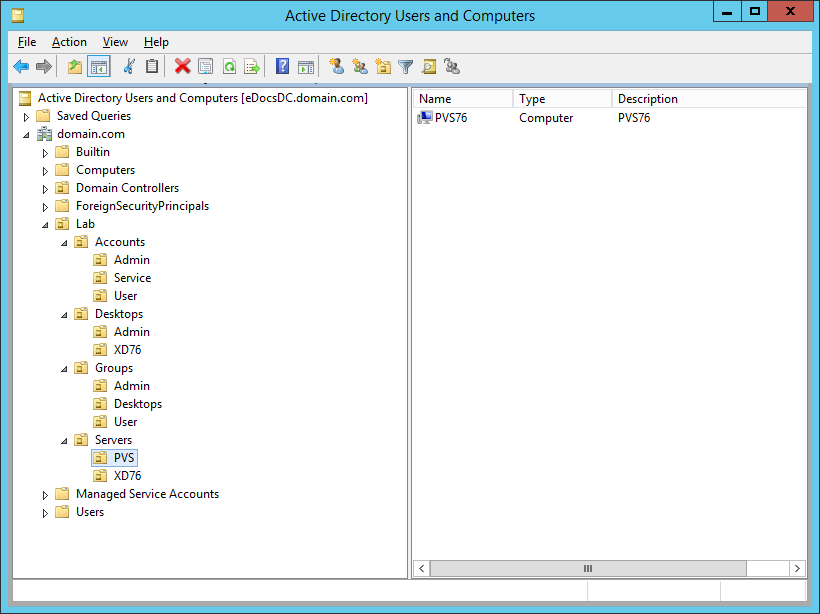Click the red Delete icon

(x=182, y=67)
